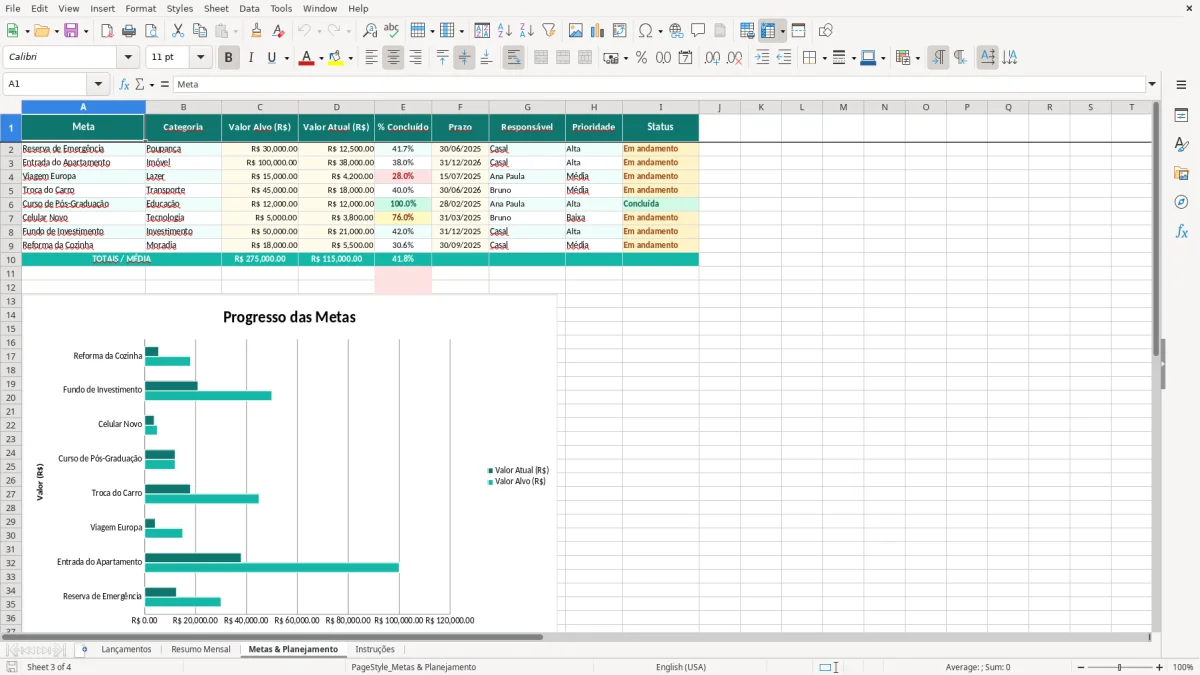Click the zoom in plus button
Image resolution: width=1200 pixels, height=675 pixels.
tap(1159, 667)
